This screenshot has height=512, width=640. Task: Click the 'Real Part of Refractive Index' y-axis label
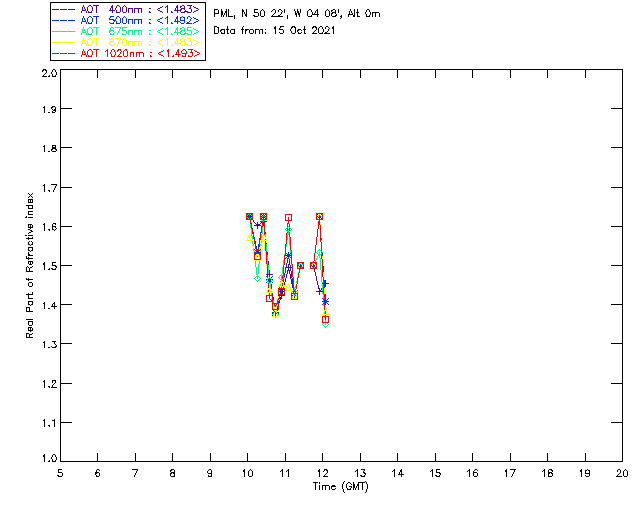pyautogui.click(x=31, y=264)
